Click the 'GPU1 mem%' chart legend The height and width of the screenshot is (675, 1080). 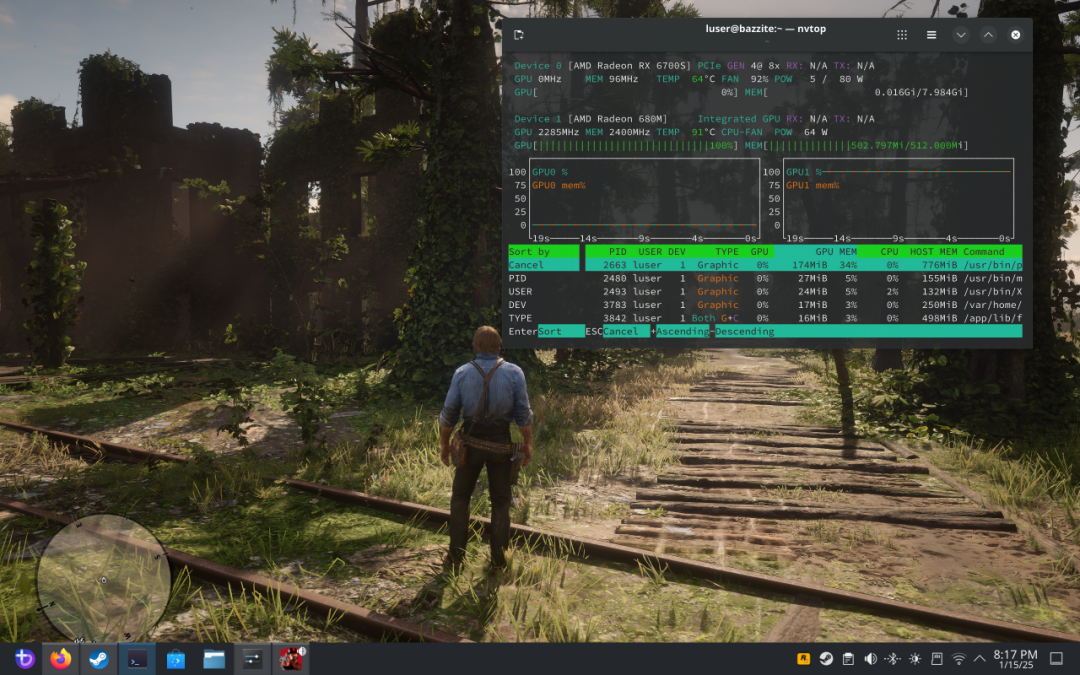pyautogui.click(x=812, y=185)
